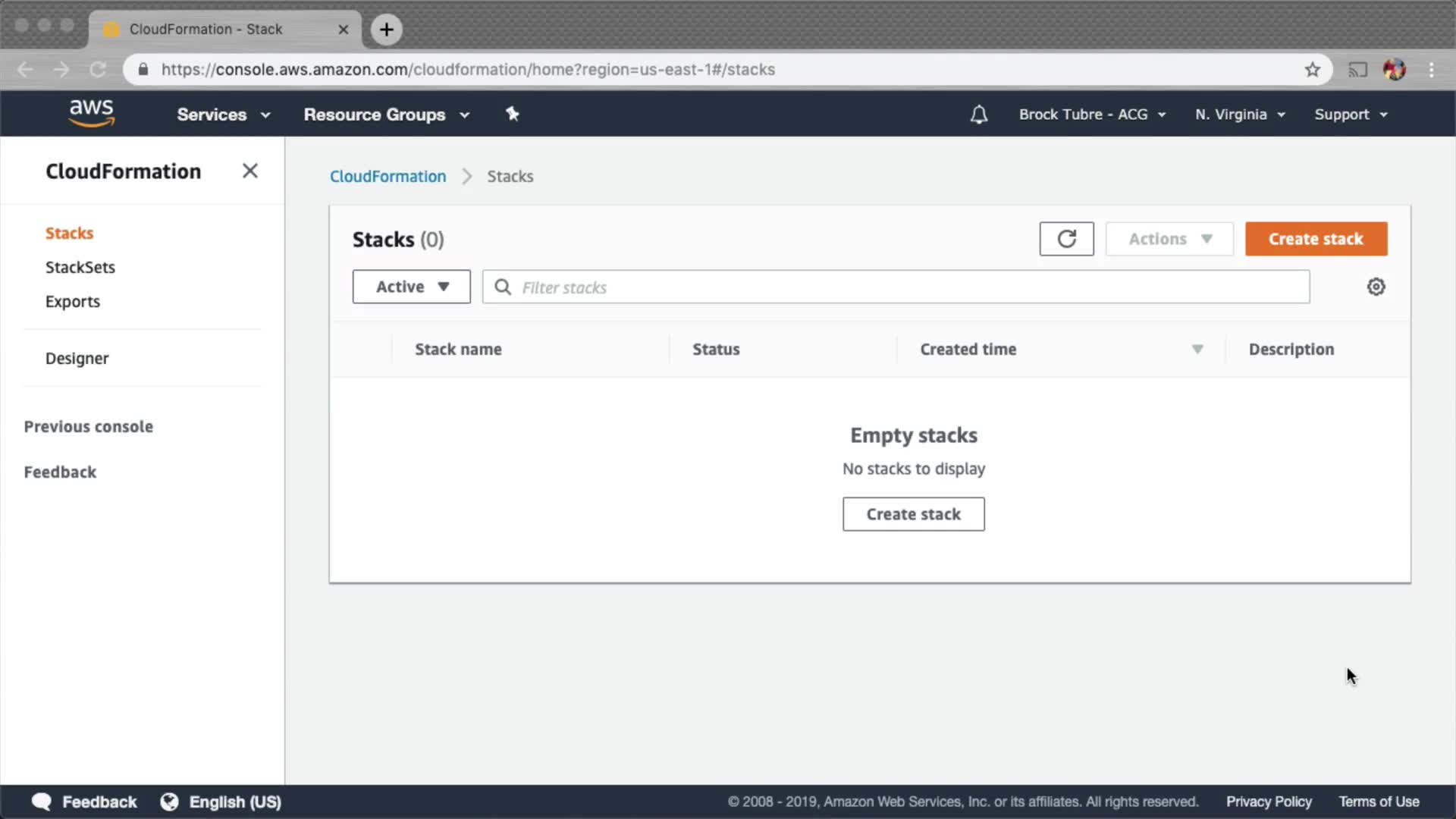Click the pin shortcuts icon in navbar
The height and width of the screenshot is (819, 1456).
[513, 114]
